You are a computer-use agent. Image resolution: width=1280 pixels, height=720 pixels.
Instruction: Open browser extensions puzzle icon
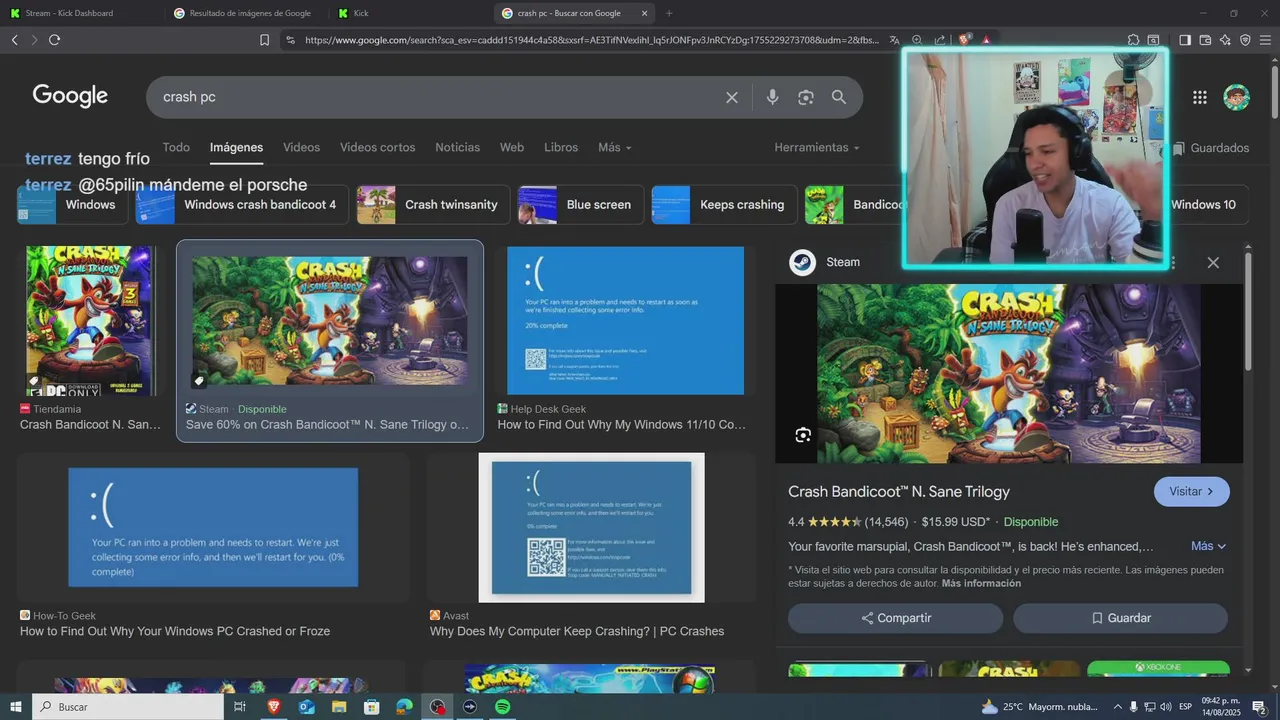1133,40
